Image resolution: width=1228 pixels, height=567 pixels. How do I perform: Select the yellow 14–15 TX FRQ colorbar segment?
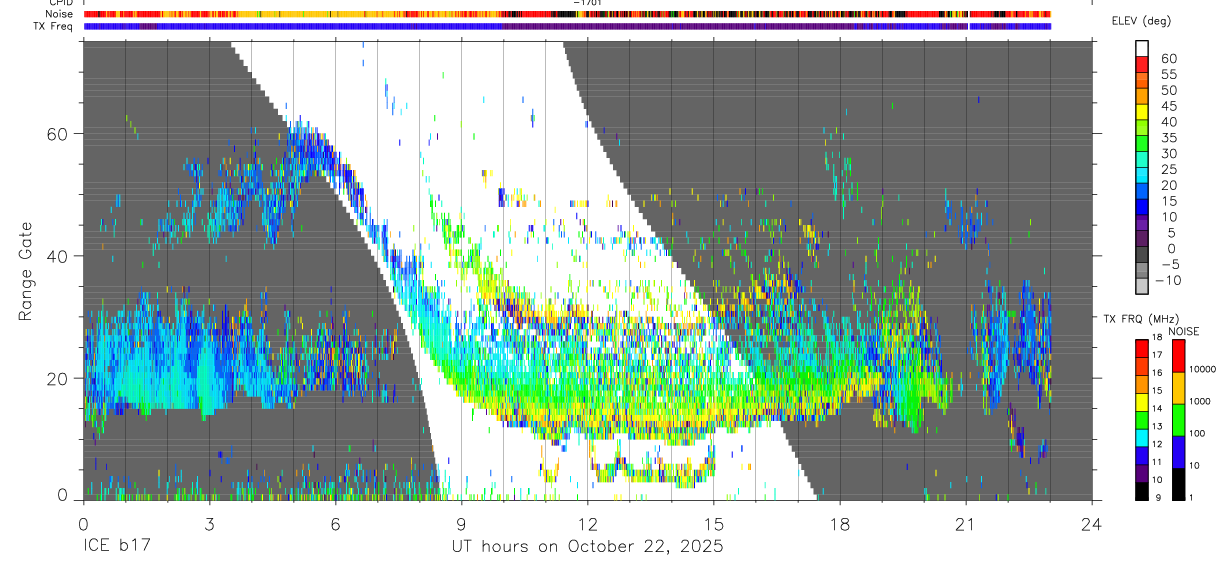click(x=1142, y=403)
